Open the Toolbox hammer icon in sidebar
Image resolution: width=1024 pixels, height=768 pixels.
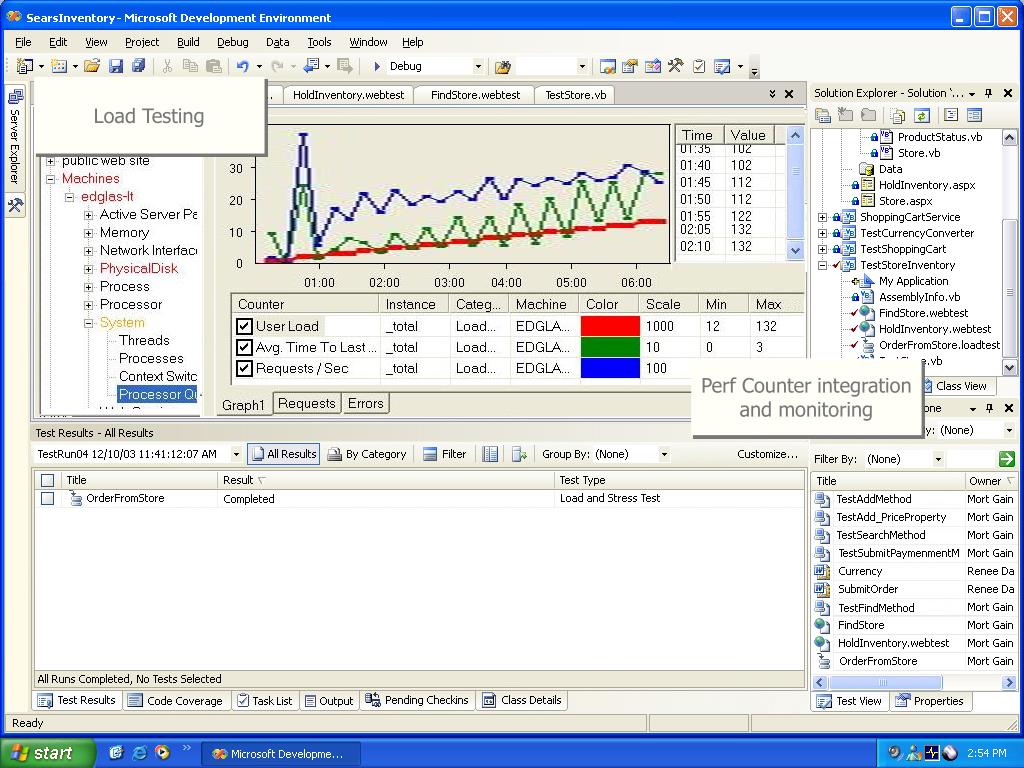pos(15,205)
